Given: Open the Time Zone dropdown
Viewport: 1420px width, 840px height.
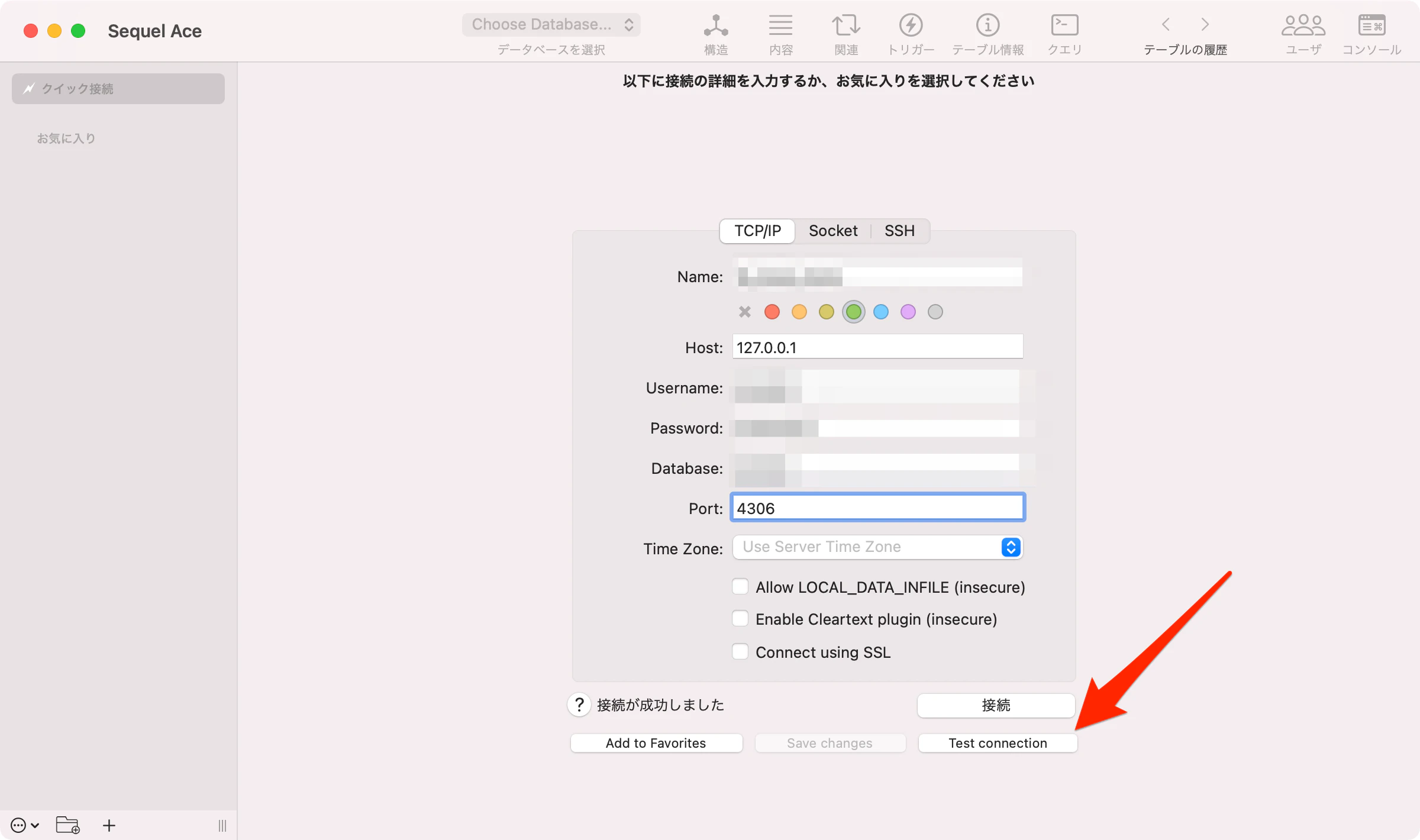Looking at the screenshot, I should pos(878,547).
